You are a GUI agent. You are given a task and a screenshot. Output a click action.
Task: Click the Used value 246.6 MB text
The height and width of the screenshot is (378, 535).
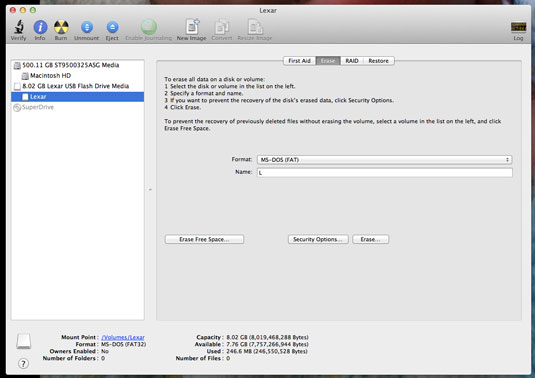(x=267, y=351)
